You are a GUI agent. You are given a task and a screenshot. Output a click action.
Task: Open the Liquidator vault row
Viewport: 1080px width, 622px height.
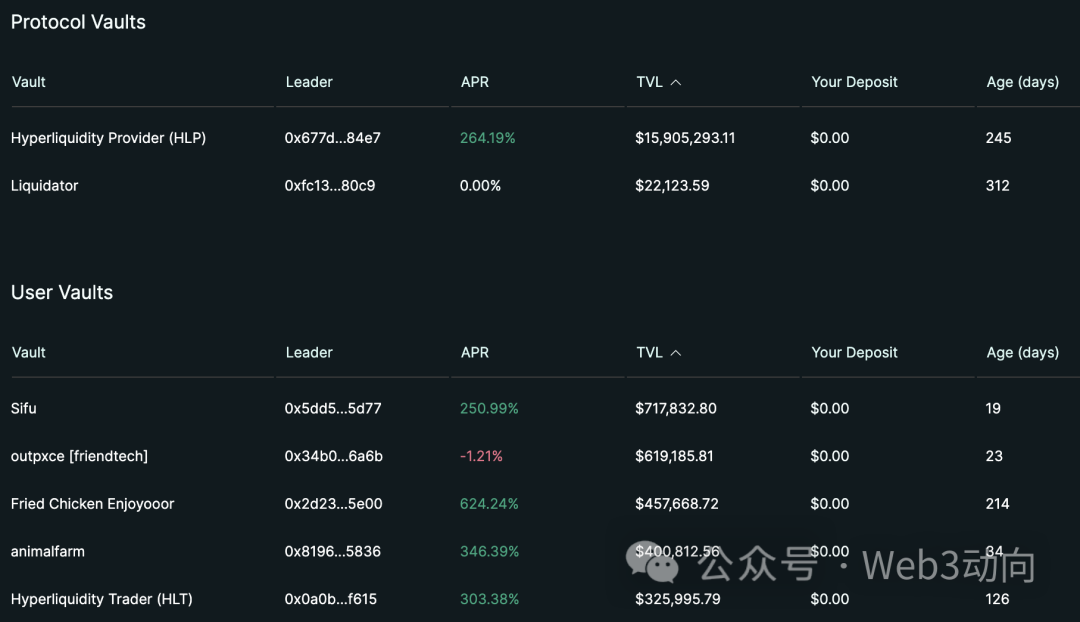(x=44, y=186)
